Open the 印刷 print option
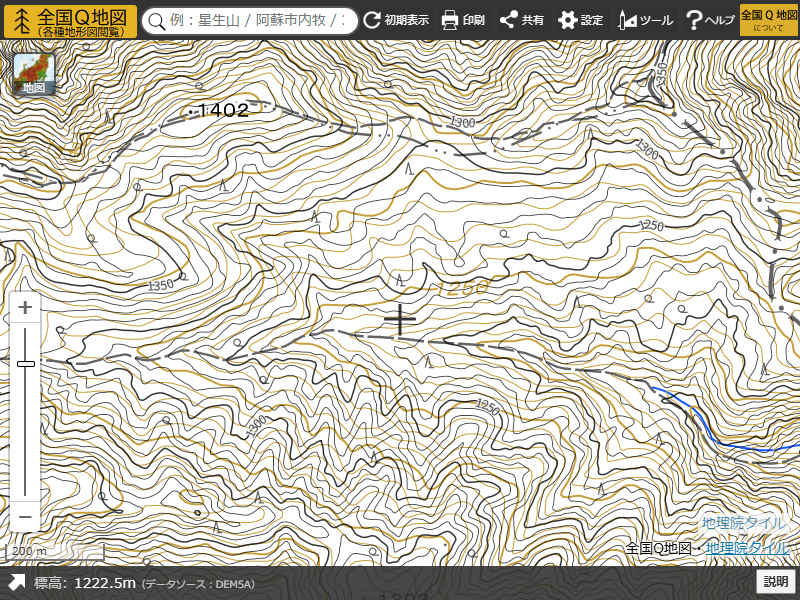This screenshot has height=600, width=800. pyautogui.click(x=463, y=20)
